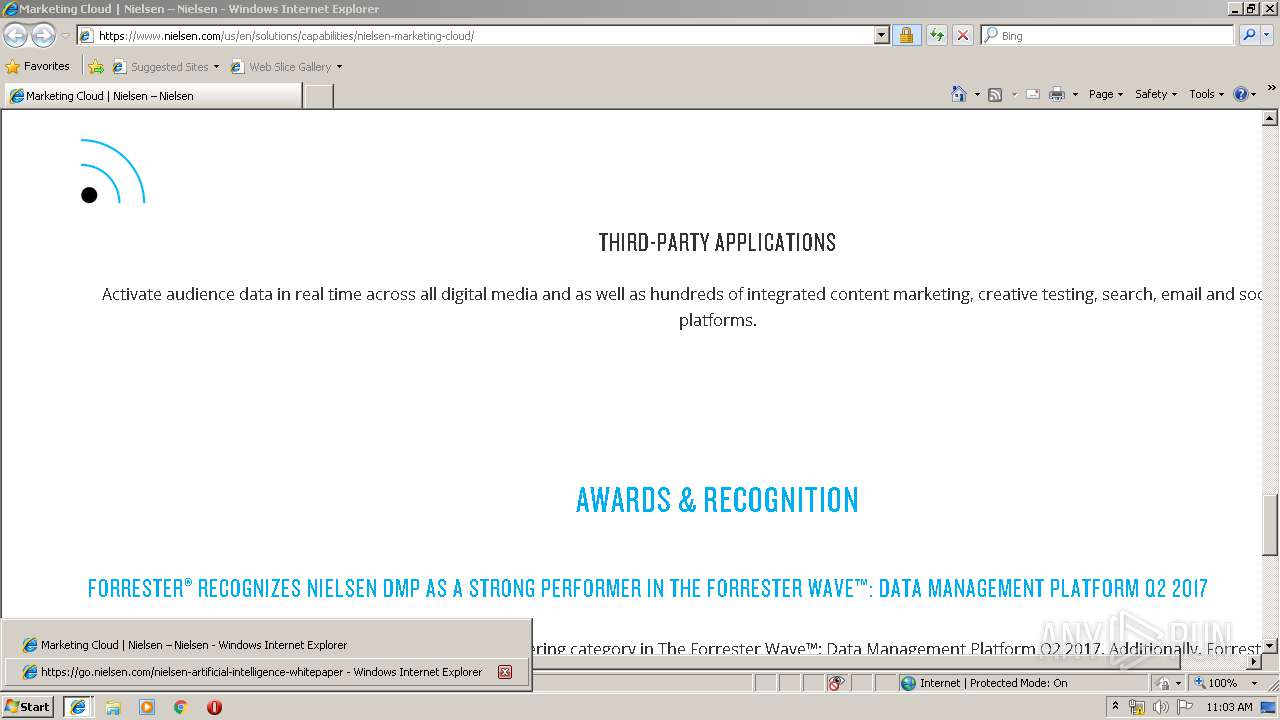Click the Third-Party Applications heading
This screenshot has width=1280, height=720.
(x=717, y=242)
